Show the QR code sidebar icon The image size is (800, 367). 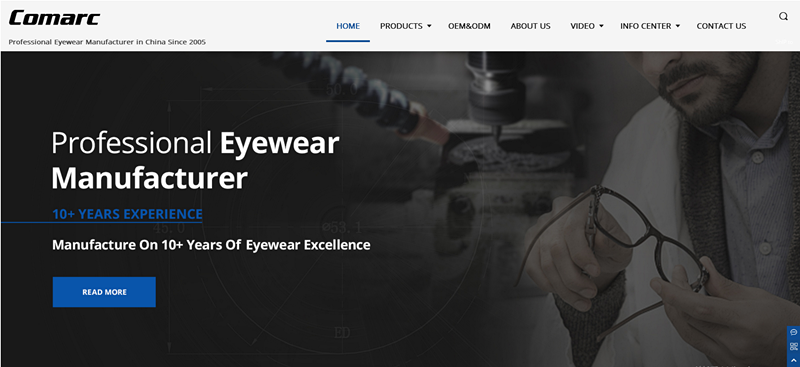pos(793,347)
